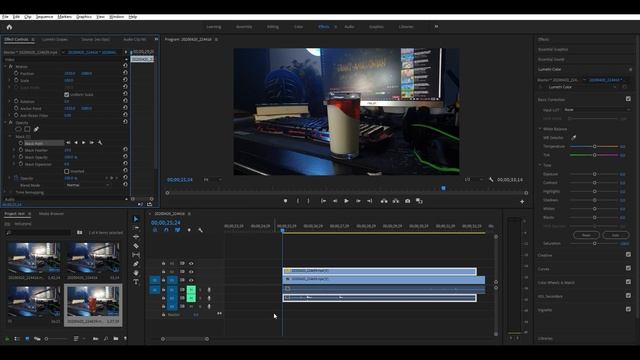Add a marker in the timeline panel

189,230
